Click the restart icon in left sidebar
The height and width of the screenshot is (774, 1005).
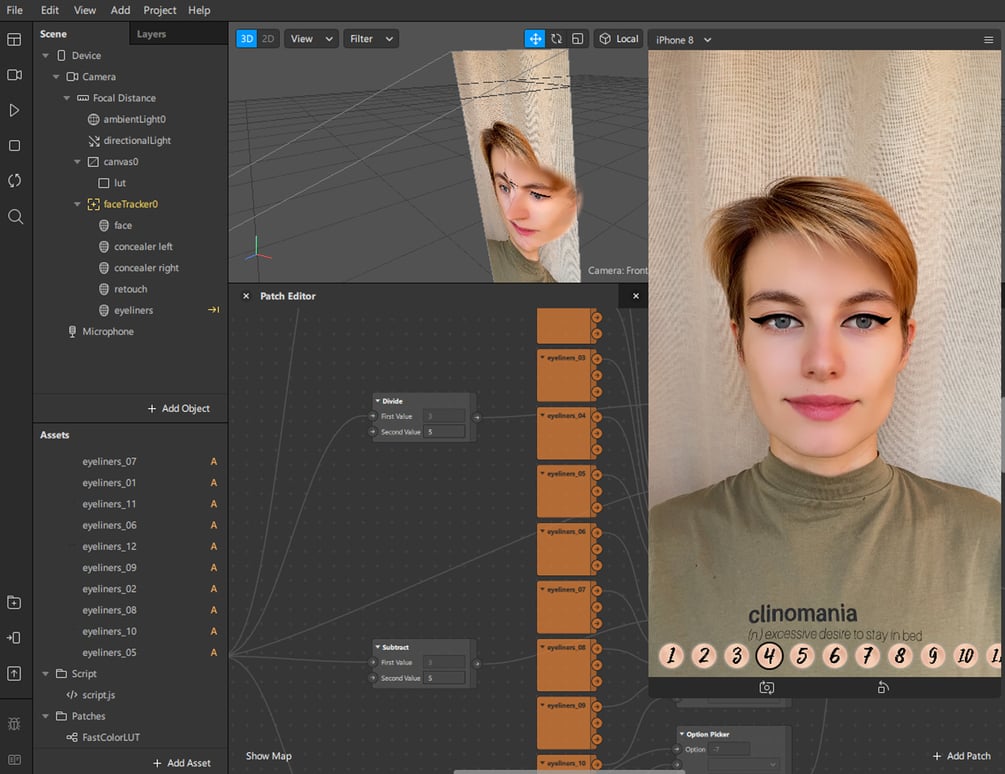[x=14, y=181]
